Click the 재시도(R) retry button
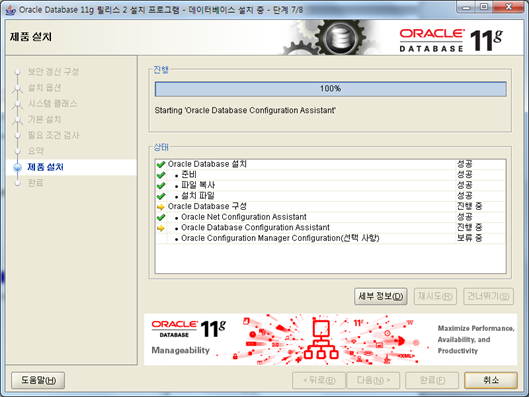The image size is (529, 397). (435, 296)
